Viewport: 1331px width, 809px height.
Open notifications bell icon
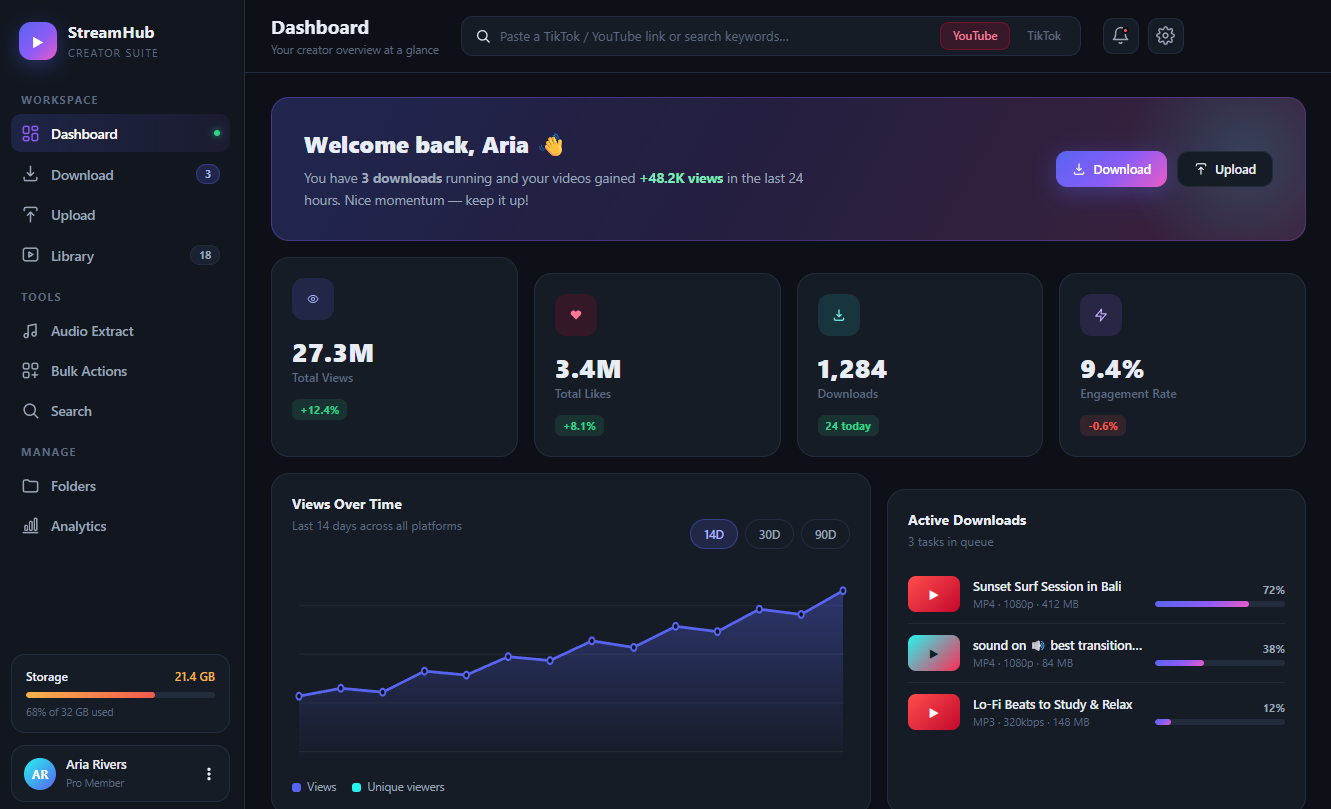tap(1120, 36)
